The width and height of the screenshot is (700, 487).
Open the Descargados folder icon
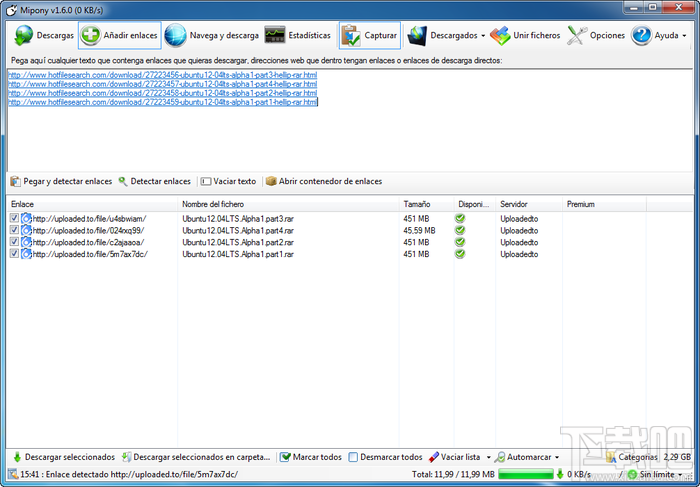[x=417, y=35]
